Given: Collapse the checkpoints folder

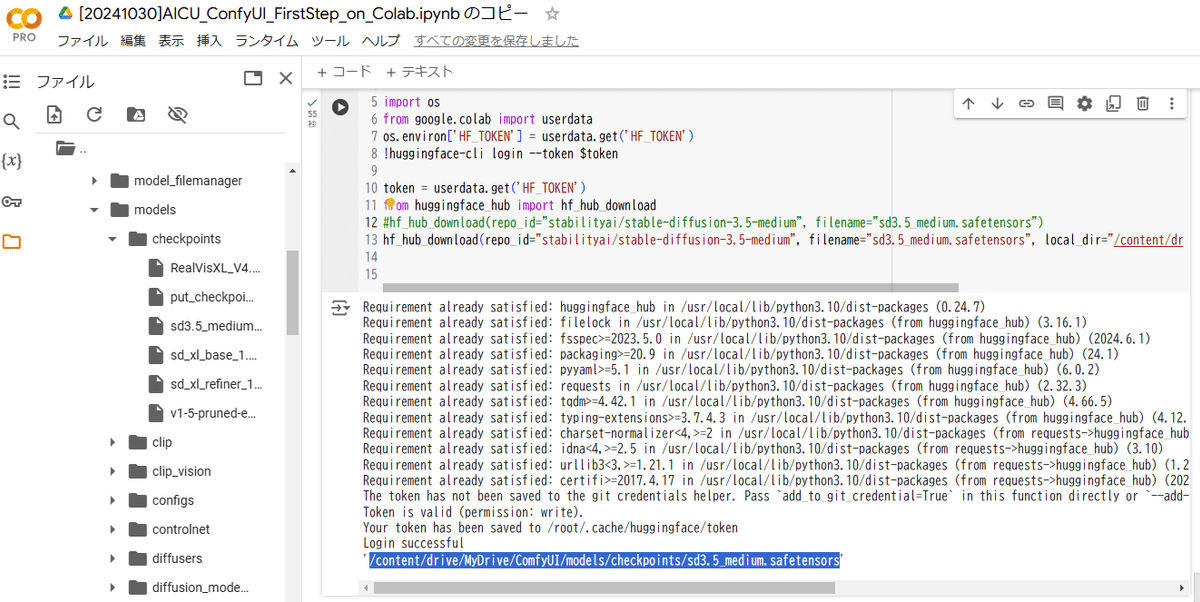Looking at the screenshot, I should pos(113,239).
